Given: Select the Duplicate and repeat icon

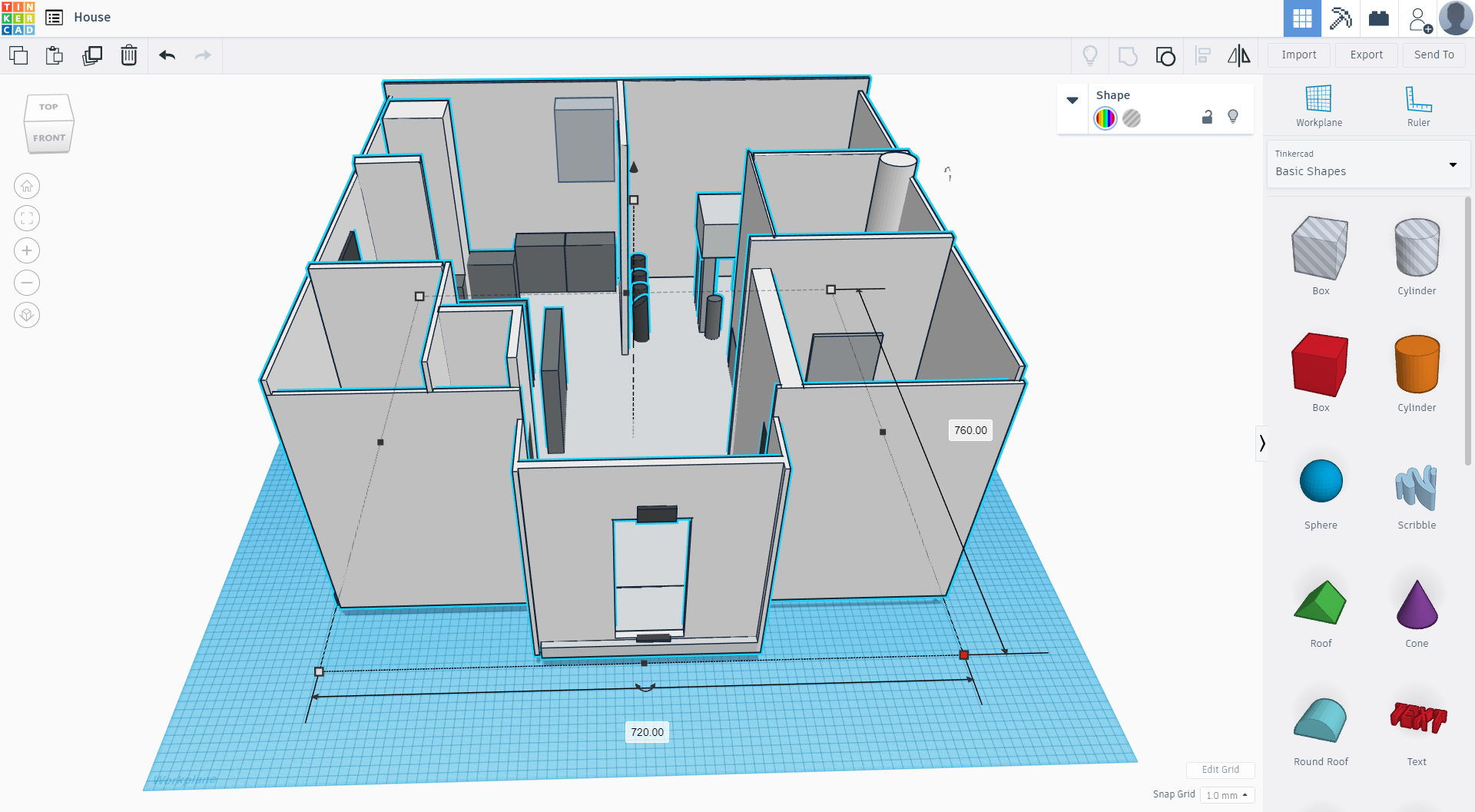Looking at the screenshot, I should tap(92, 55).
